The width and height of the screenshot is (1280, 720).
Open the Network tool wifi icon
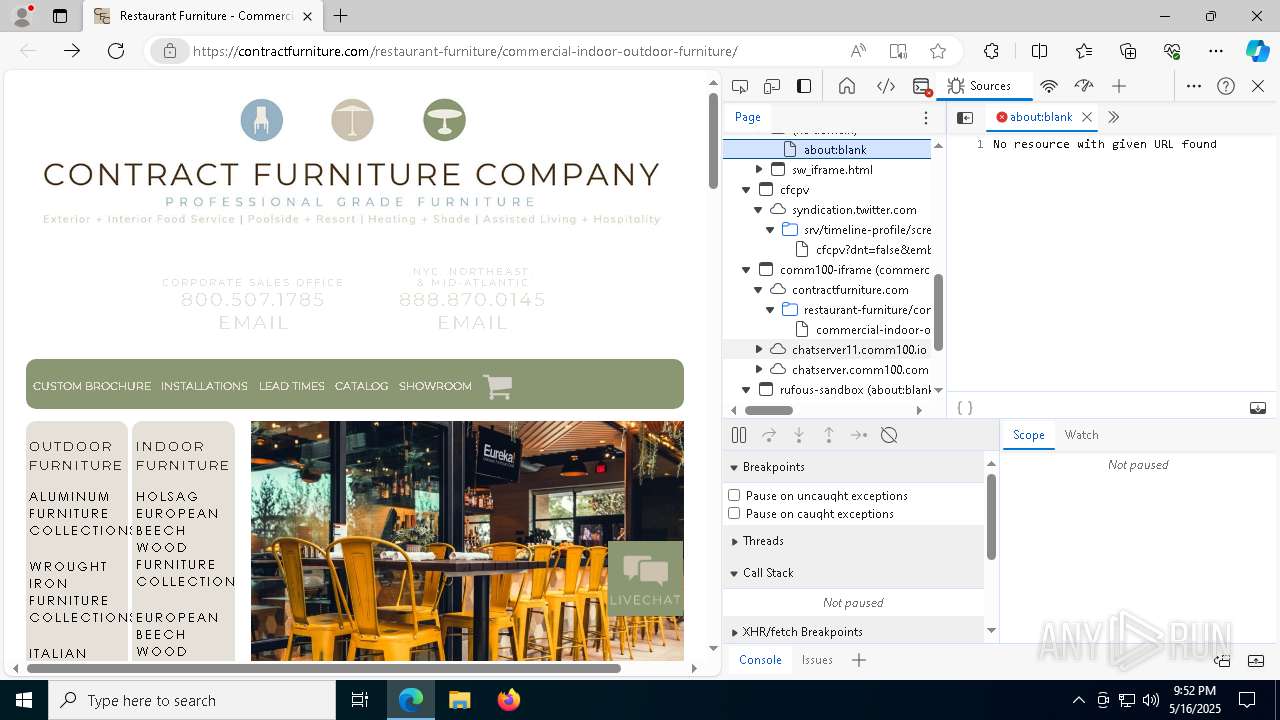pos(1049,86)
